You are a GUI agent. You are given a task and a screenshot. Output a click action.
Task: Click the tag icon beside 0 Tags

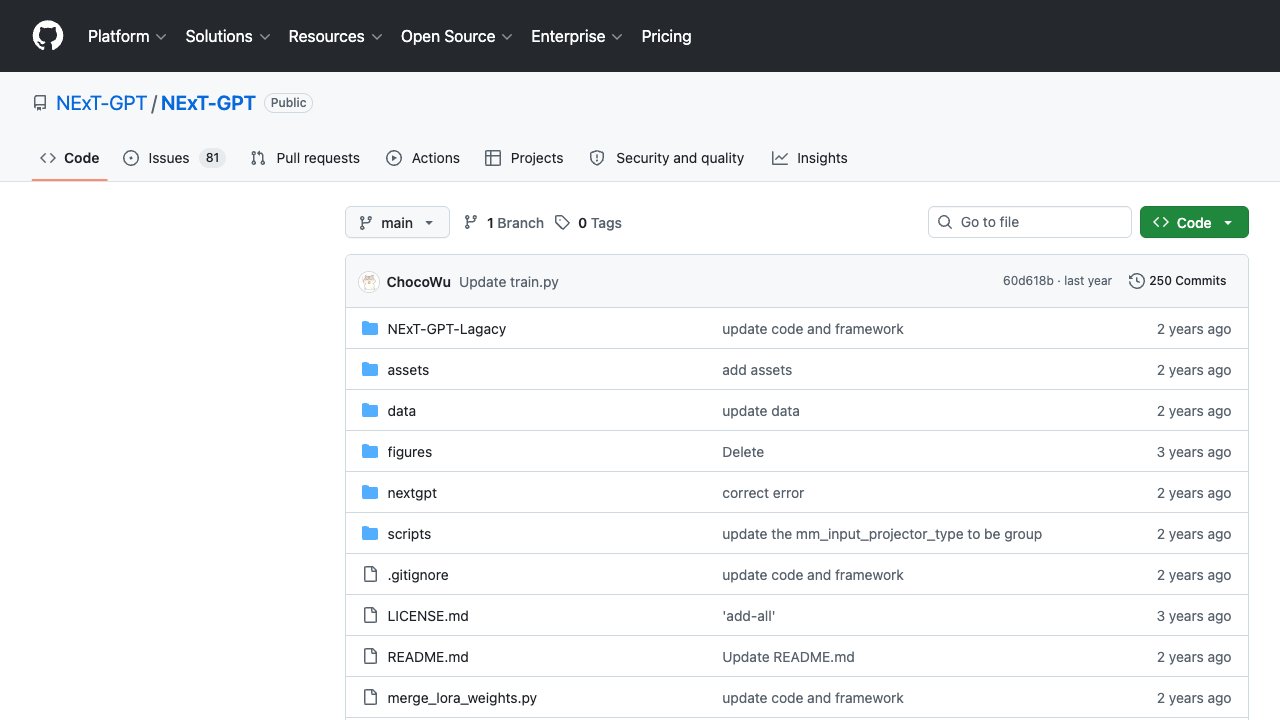563,223
